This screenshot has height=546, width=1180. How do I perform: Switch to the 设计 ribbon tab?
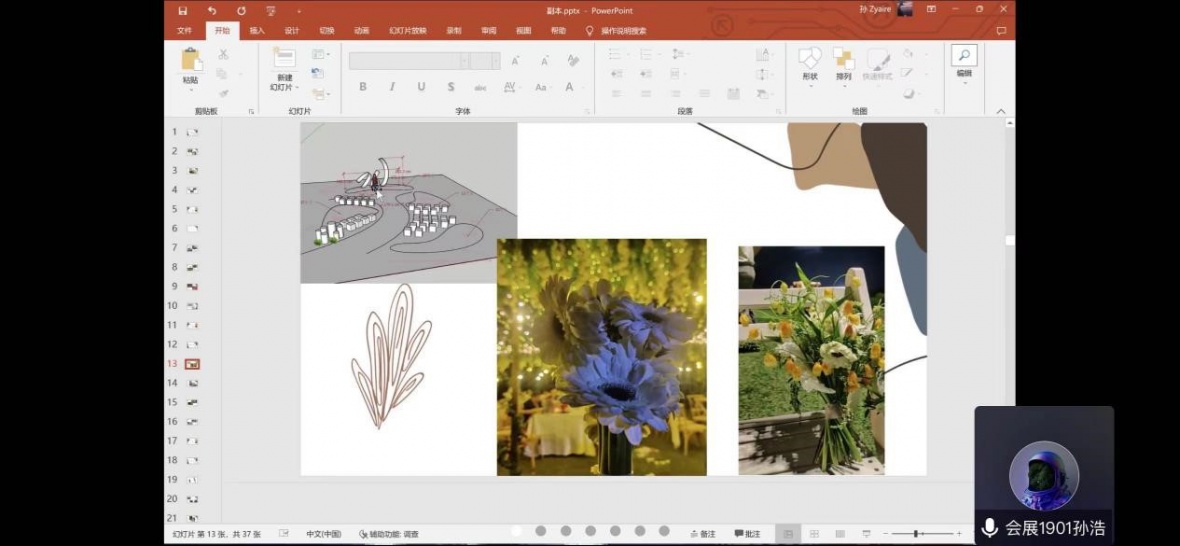click(292, 31)
